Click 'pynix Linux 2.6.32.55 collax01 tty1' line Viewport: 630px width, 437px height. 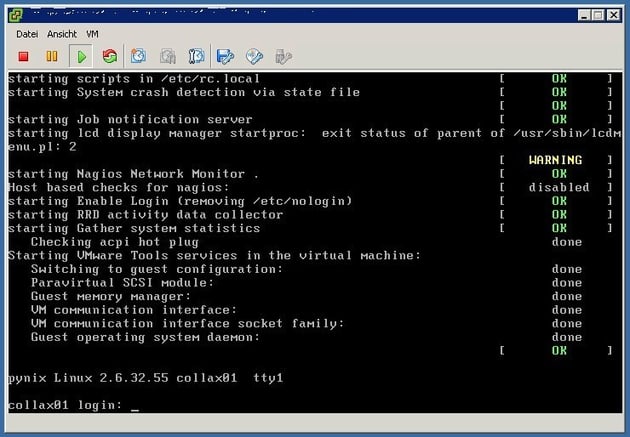pyautogui.click(x=145, y=378)
